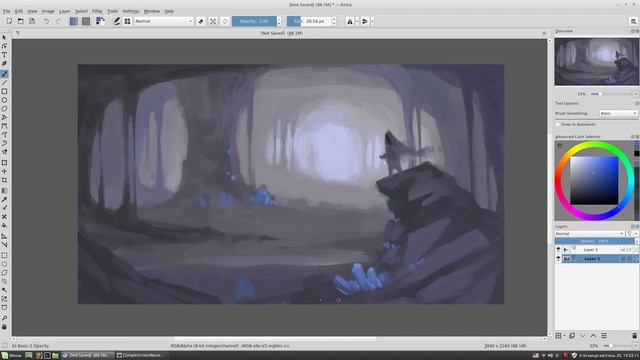This screenshot has width=640, height=360.
Task: Toggle lock on Layer 1
Action: pos(623,258)
